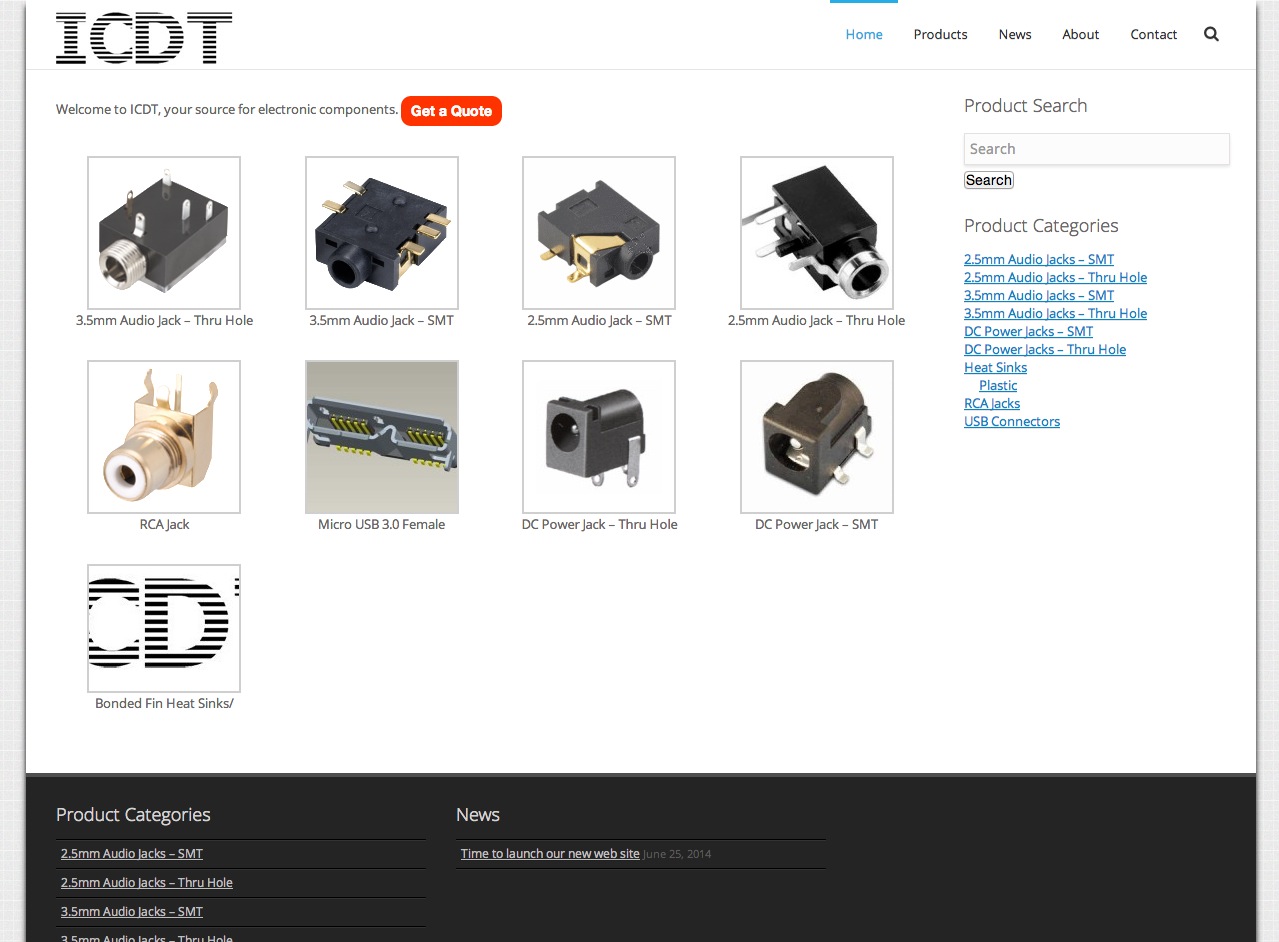Focus the Product Search input field

(1096, 149)
